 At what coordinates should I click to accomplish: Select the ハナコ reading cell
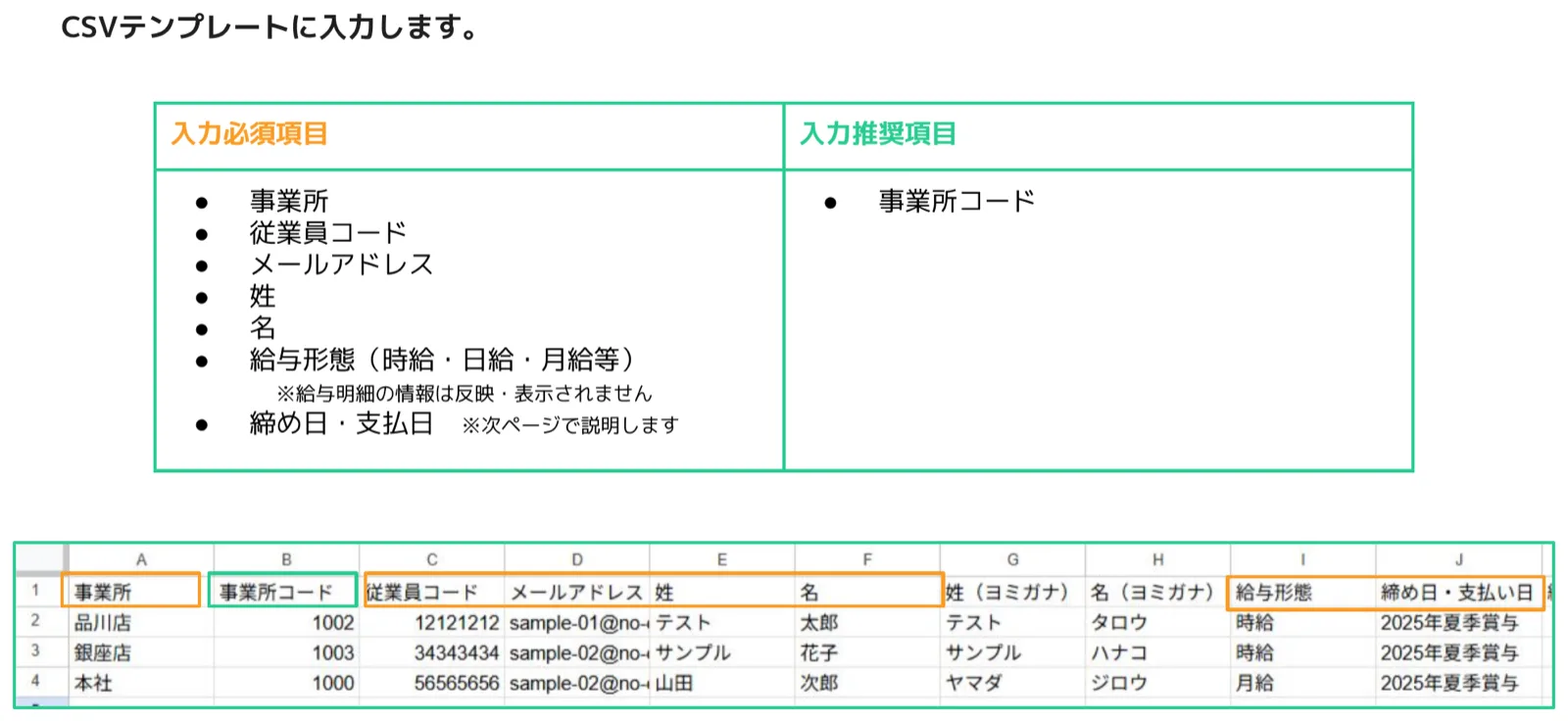click(1157, 652)
